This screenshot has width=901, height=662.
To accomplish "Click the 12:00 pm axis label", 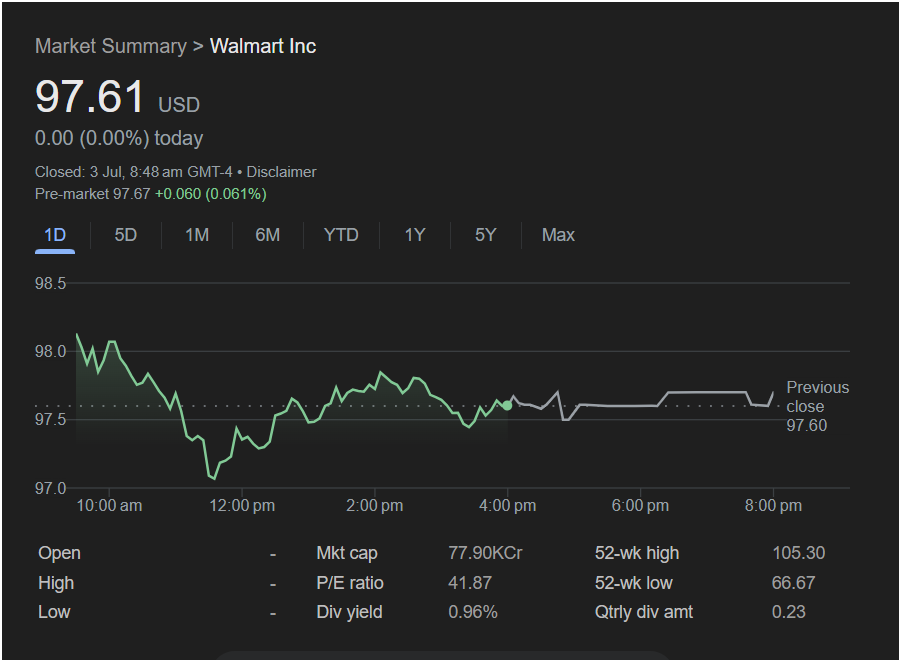I will pyautogui.click(x=242, y=506).
